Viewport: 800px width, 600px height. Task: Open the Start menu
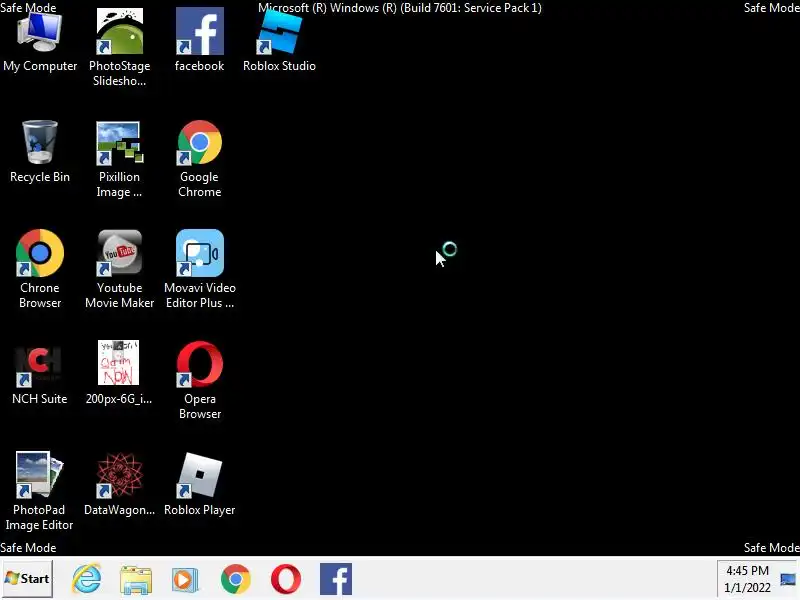[x=27, y=579]
